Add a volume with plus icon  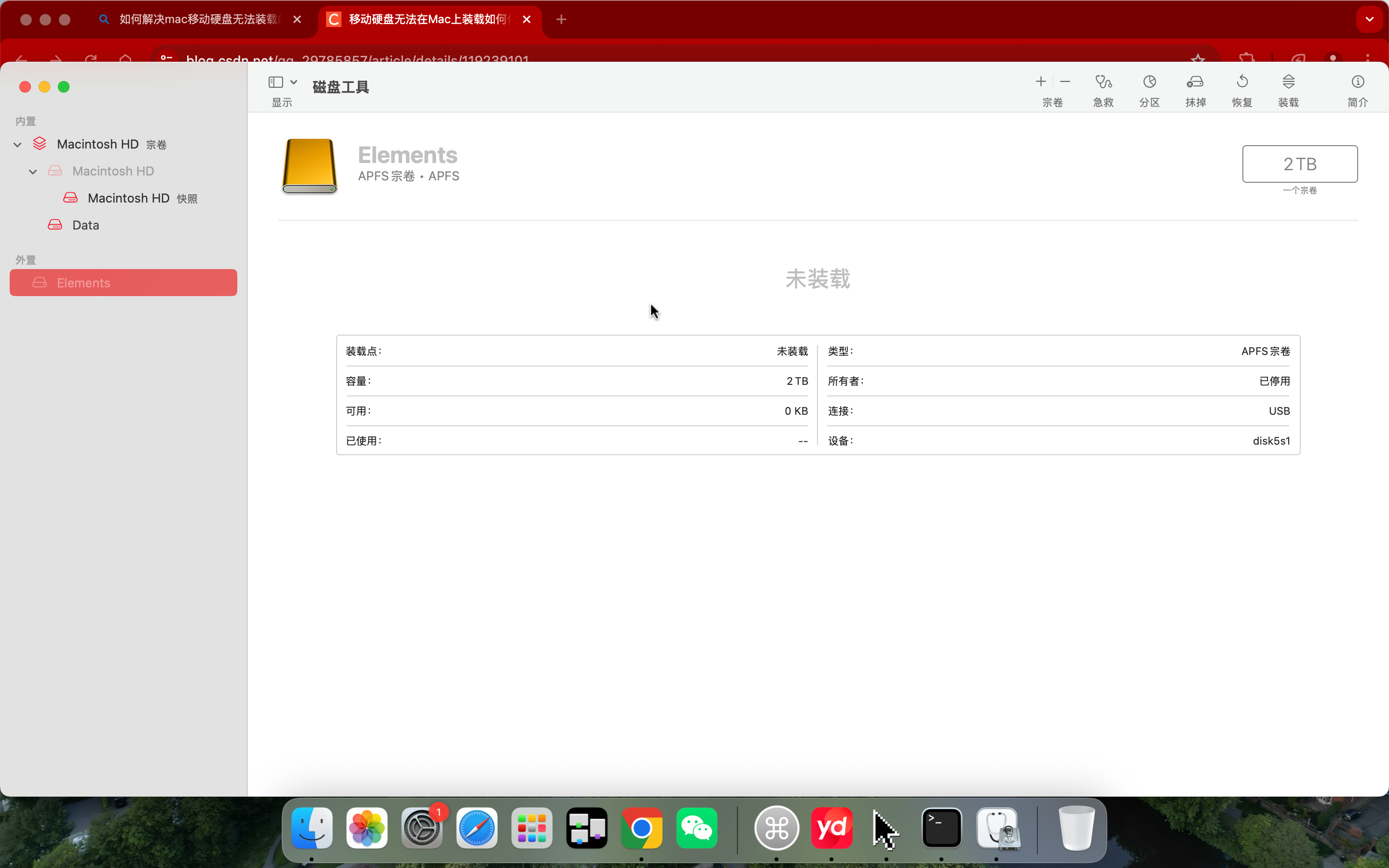1041,82
